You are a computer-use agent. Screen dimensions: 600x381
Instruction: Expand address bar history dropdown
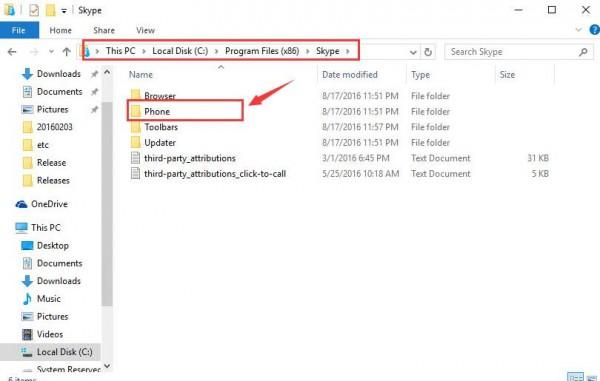(413, 52)
